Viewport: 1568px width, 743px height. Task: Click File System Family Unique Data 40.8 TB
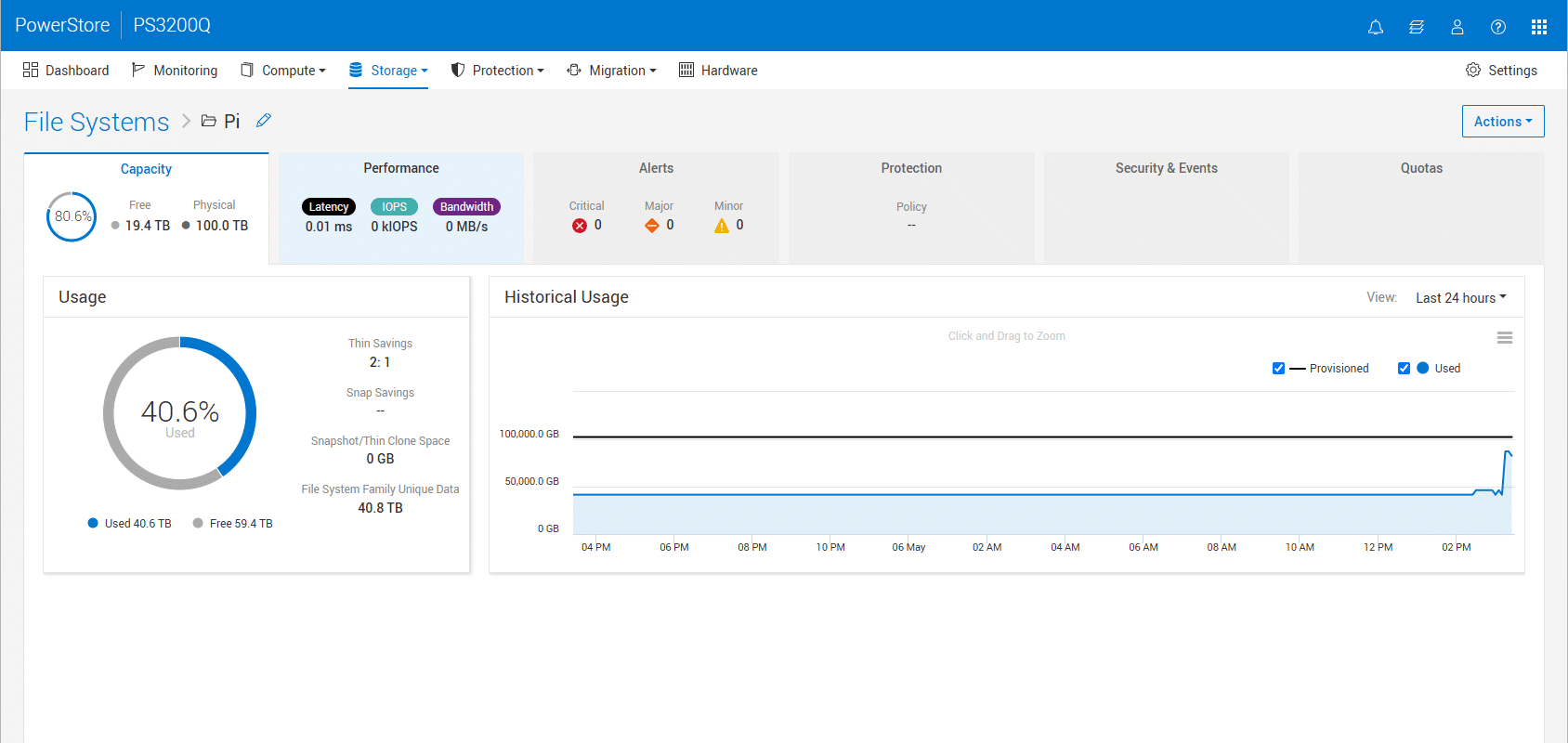pyautogui.click(x=380, y=508)
